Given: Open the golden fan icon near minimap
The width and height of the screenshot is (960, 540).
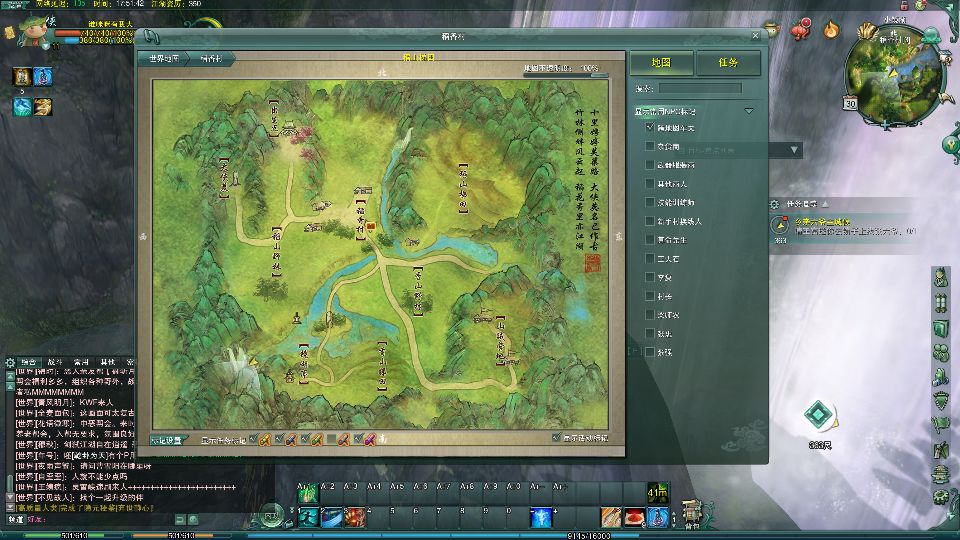Looking at the screenshot, I should (865, 29).
